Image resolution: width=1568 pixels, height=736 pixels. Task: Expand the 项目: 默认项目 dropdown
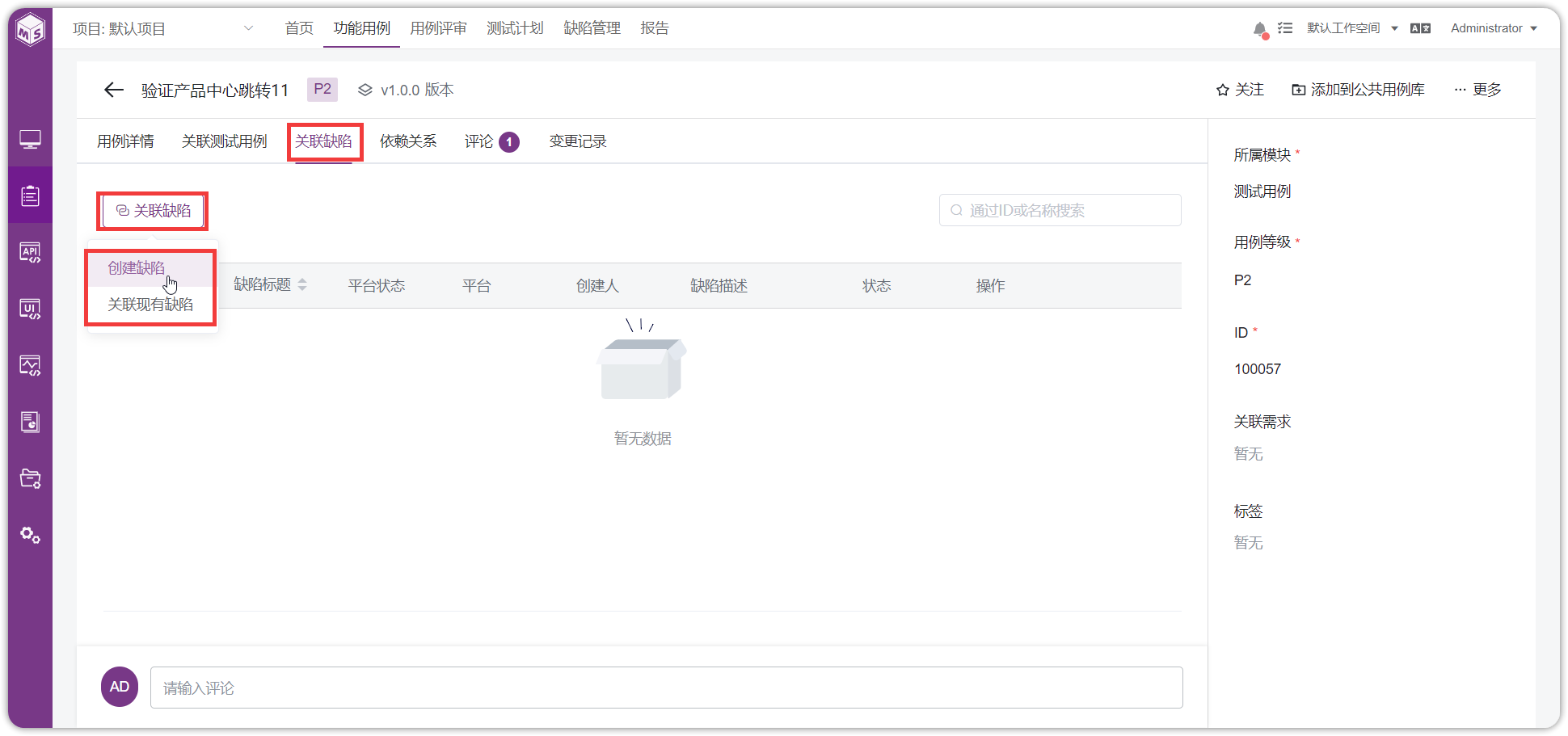pos(163,28)
